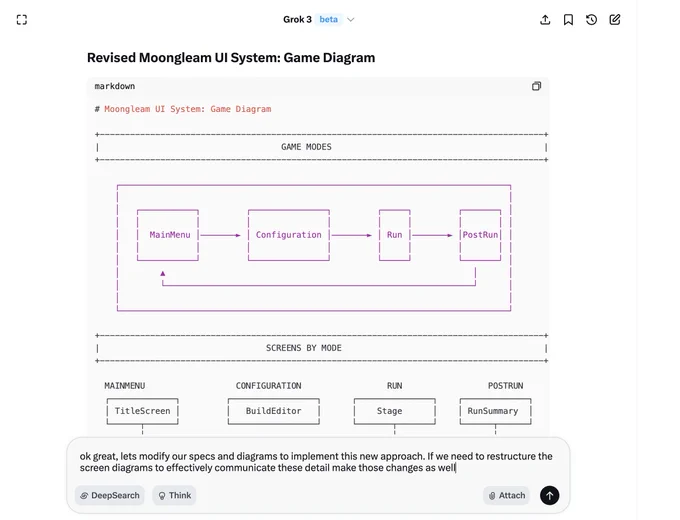
Task: Click the 'Revised Moongleam UI System: Game Diagram' heading
Action: 231,58
